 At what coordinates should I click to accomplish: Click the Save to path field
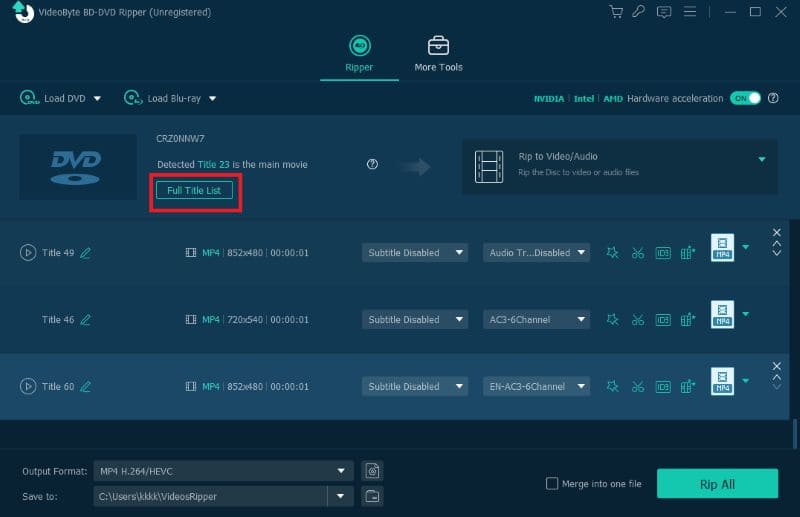[x=210, y=496]
